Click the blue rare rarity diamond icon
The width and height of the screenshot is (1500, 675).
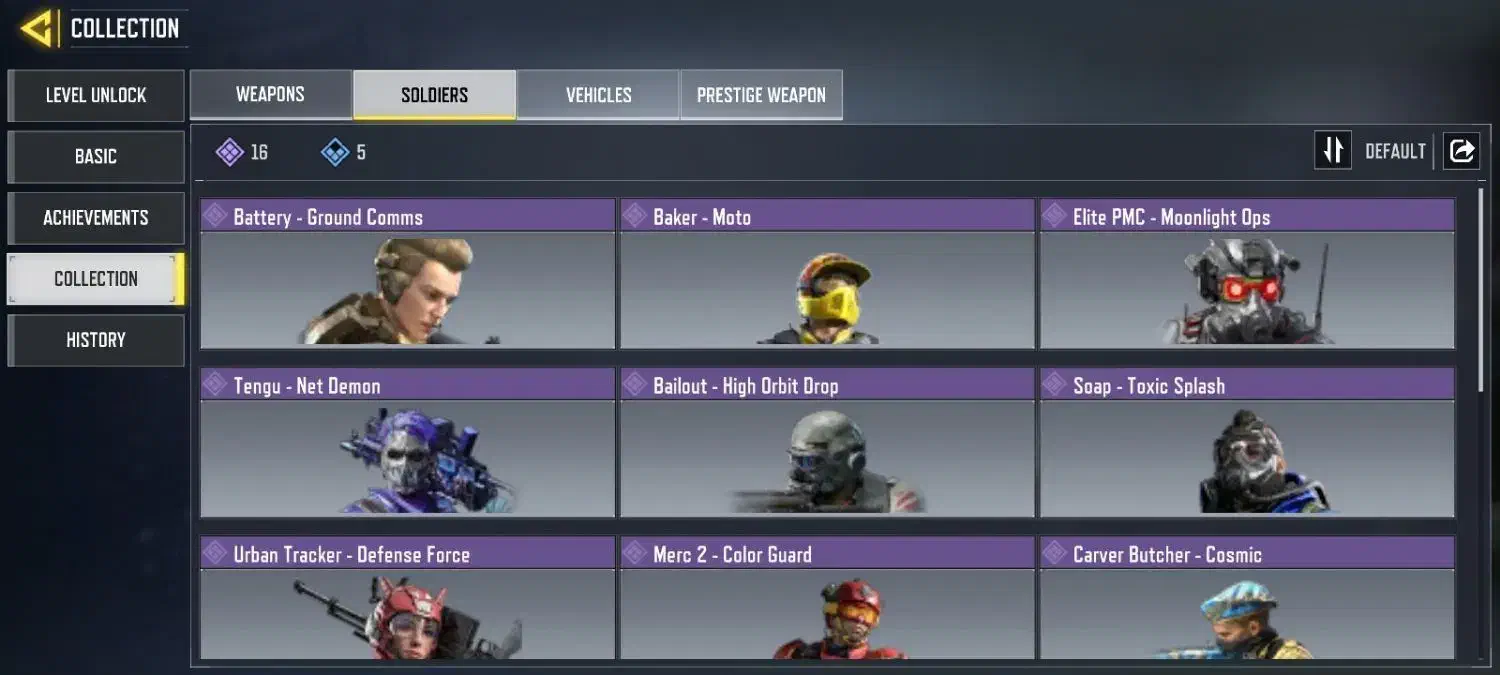pos(335,152)
